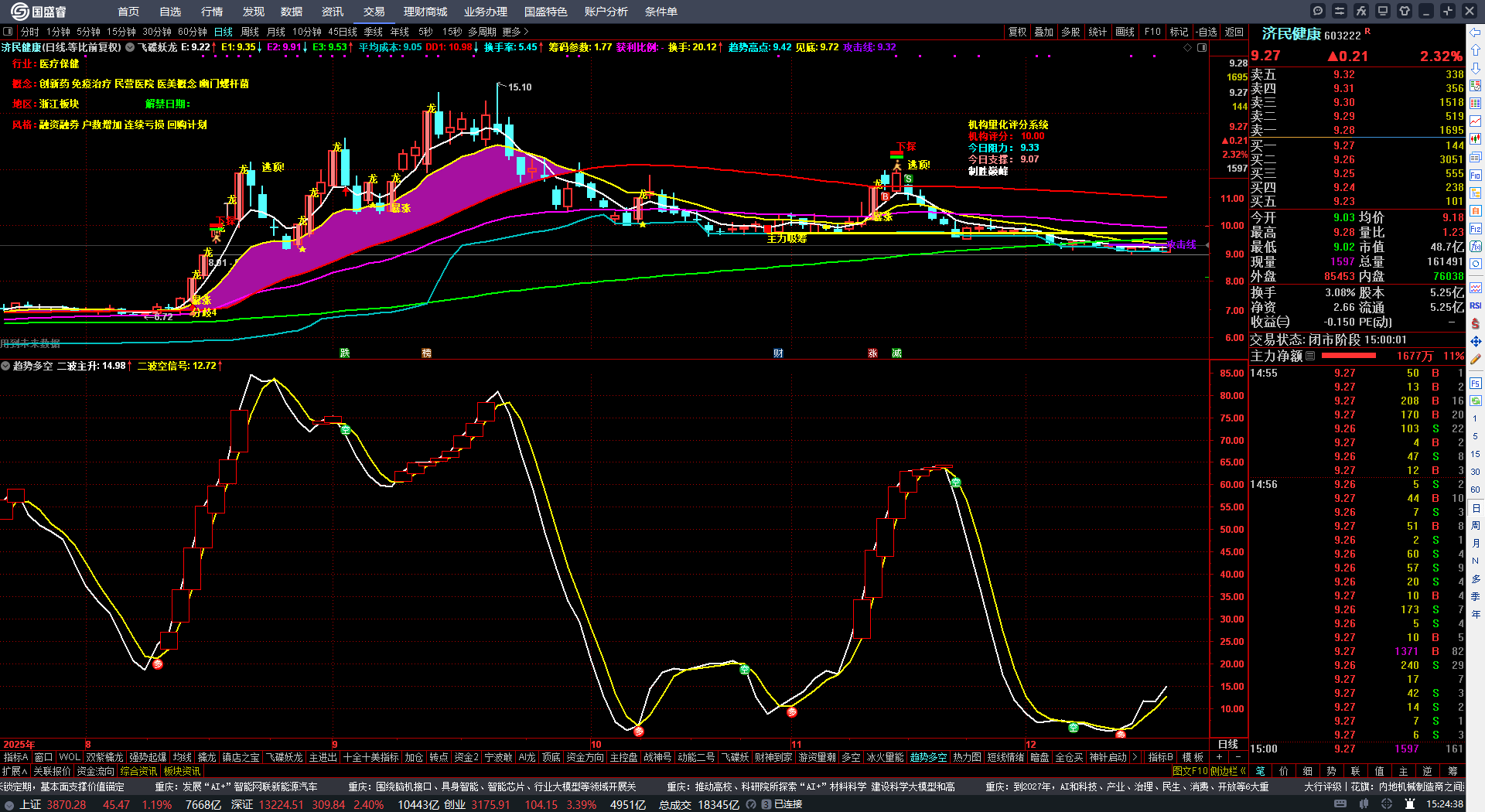Image resolution: width=1485 pixels, height=812 pixels.
Task: Click the blue left arrow sidebar icon
Action: click(x=1476, y=32)
